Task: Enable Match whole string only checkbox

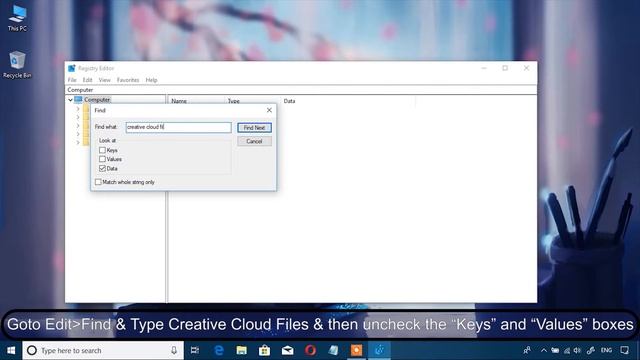Action: (x=98, y=182)
